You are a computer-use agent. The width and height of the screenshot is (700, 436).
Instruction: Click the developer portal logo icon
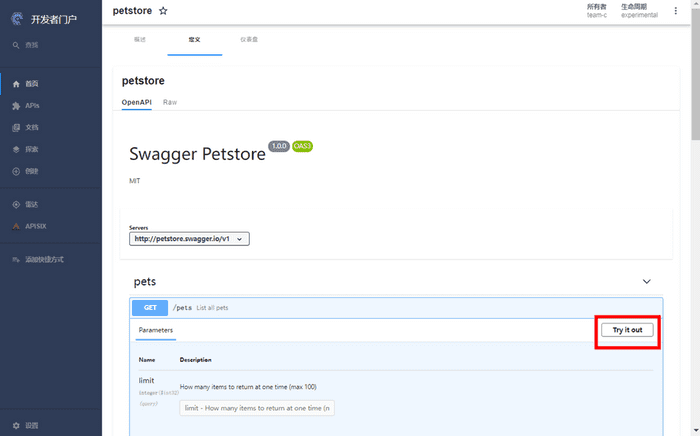pos(17,19)
